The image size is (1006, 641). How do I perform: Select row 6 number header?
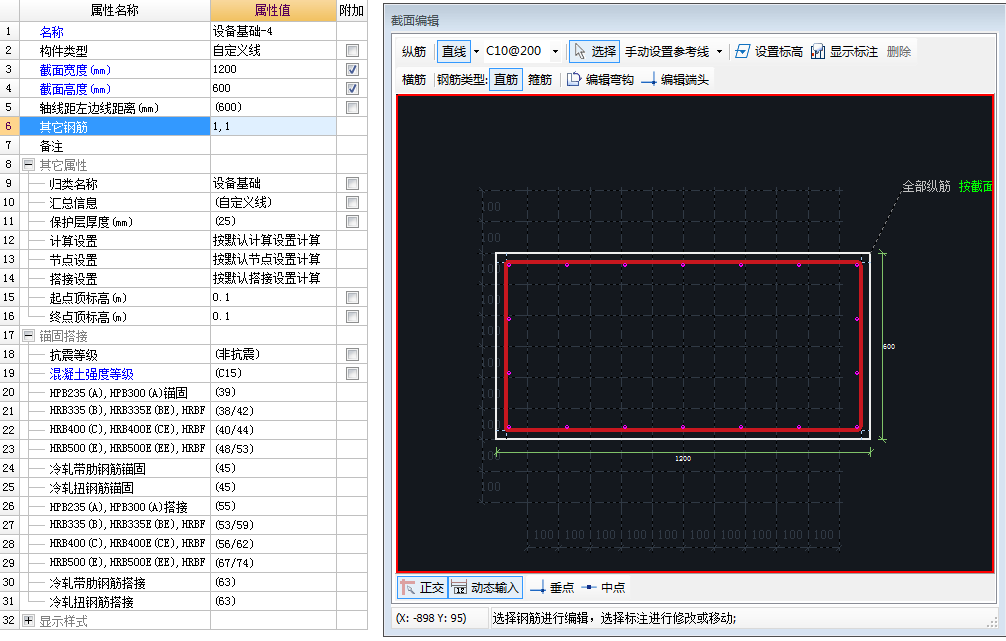point(9,126)
